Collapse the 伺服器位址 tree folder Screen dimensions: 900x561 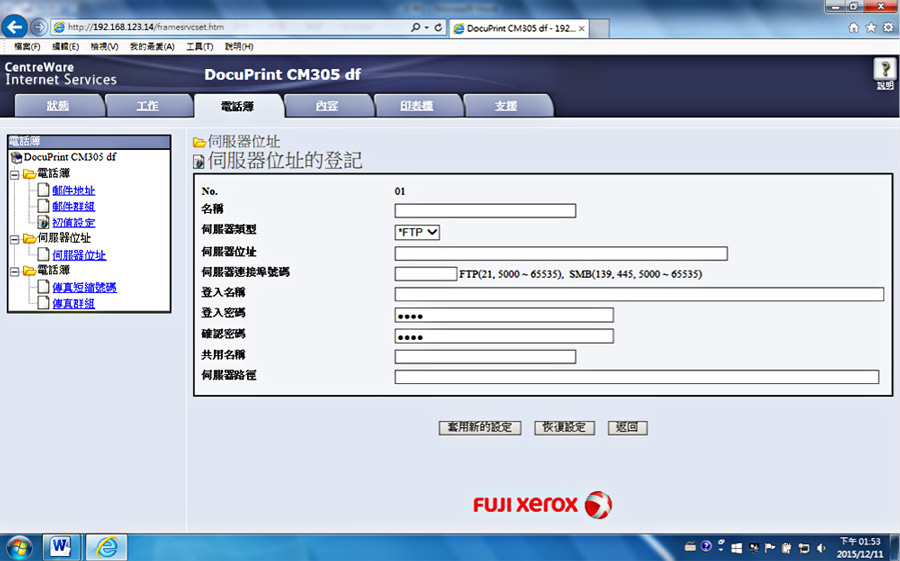[15, 239]
